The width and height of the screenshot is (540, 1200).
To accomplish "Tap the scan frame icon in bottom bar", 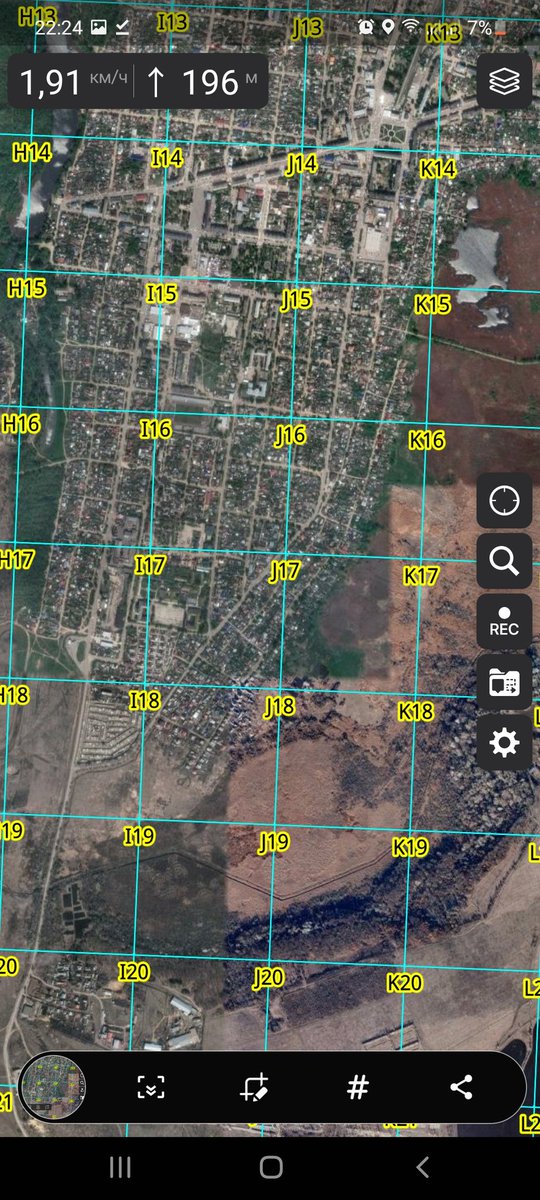I will 150,1088.
